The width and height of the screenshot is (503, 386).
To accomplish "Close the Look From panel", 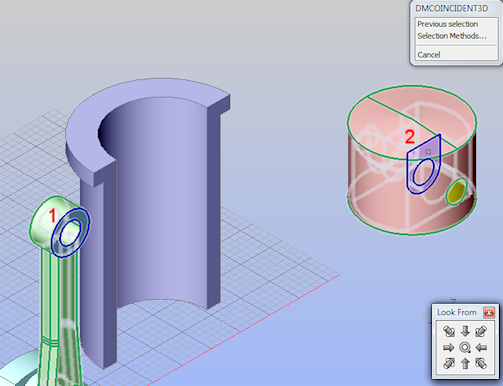I will coord(489,313).
